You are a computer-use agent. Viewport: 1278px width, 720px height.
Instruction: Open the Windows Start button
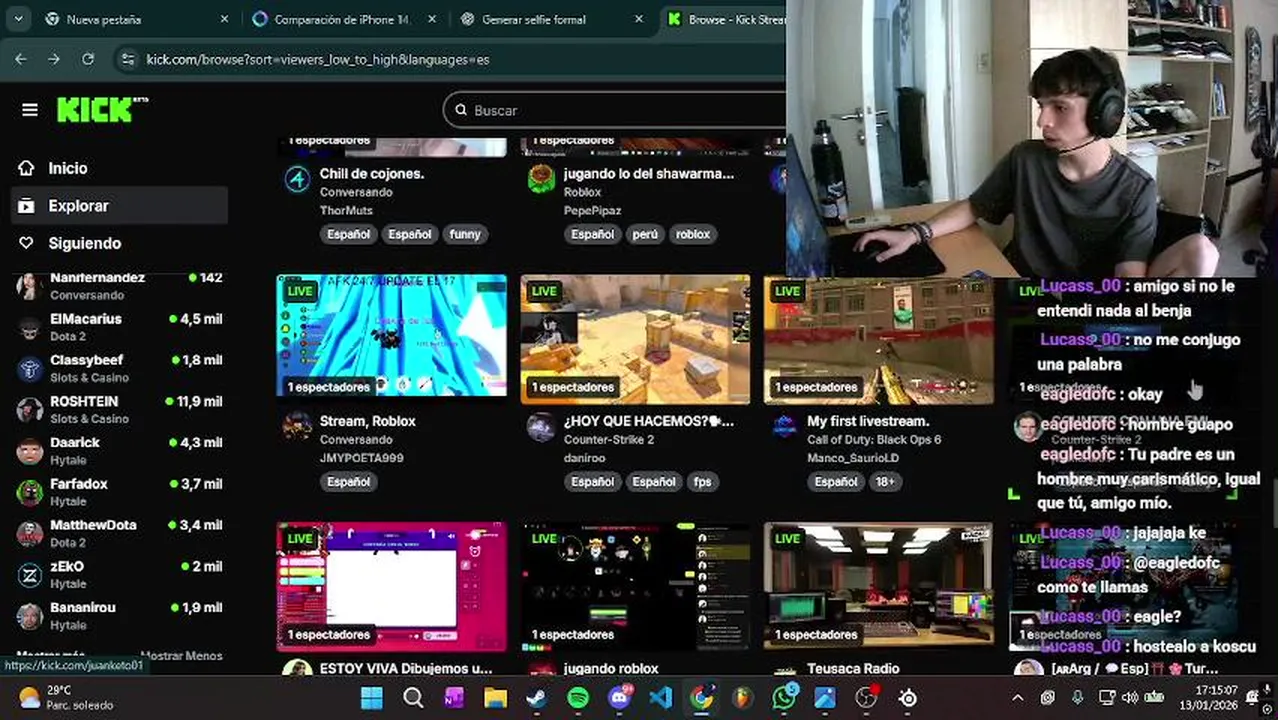(371, 698)
